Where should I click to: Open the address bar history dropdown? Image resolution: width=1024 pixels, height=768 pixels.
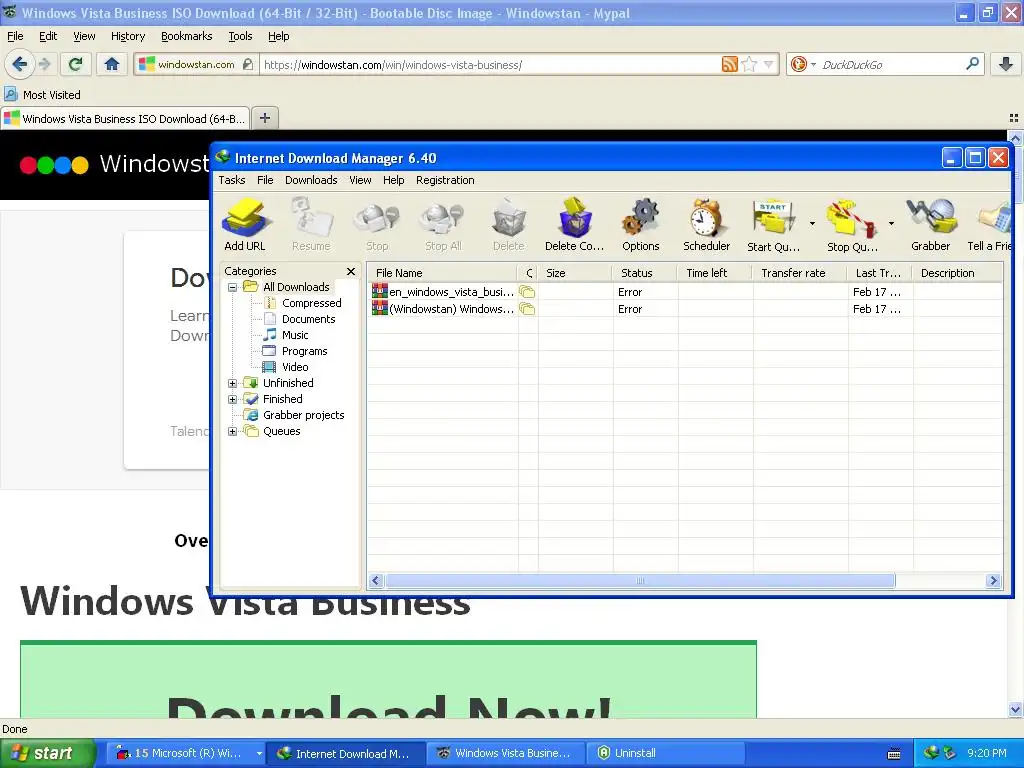769,64
